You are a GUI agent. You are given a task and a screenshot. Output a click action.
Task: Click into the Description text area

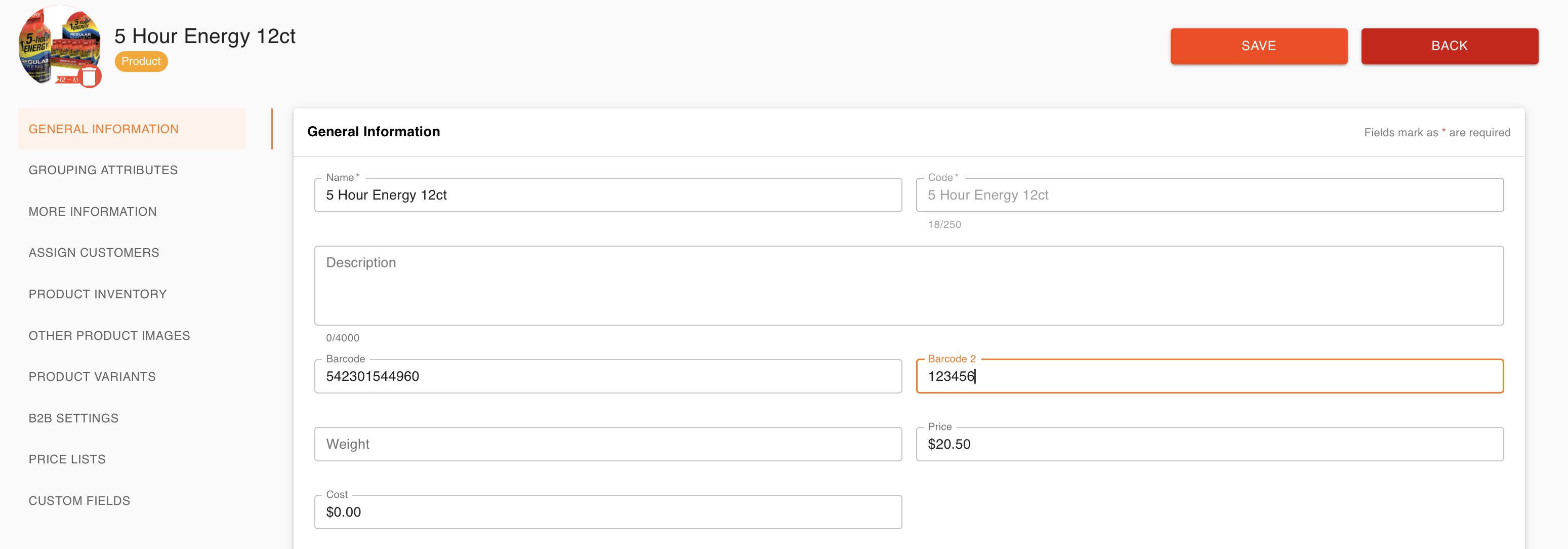pyautogui.click(x=909, y=285)
